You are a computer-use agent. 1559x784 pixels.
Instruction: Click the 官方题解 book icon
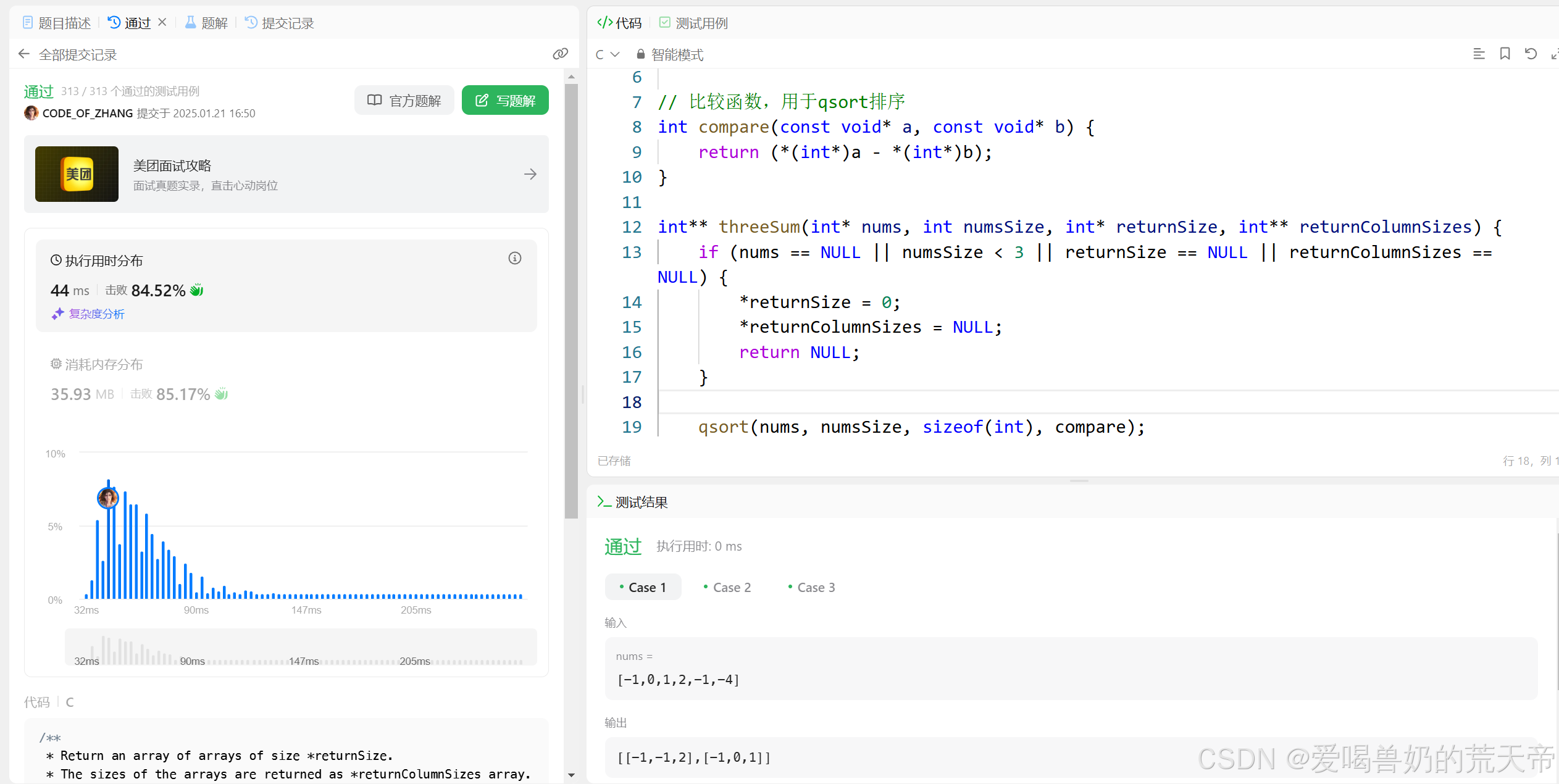374,100
